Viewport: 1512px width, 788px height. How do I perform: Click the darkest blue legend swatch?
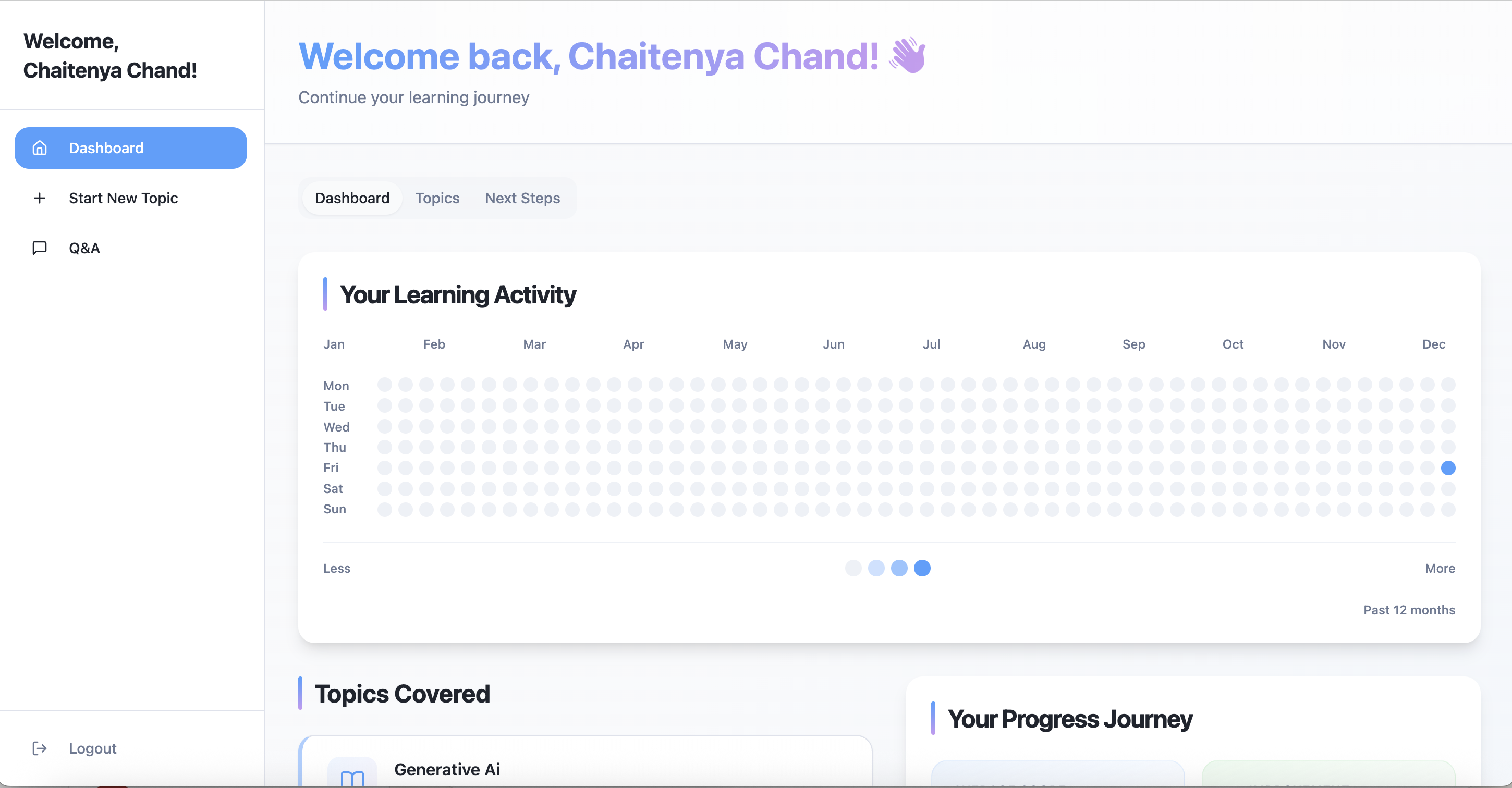click(x=922, y=568)
